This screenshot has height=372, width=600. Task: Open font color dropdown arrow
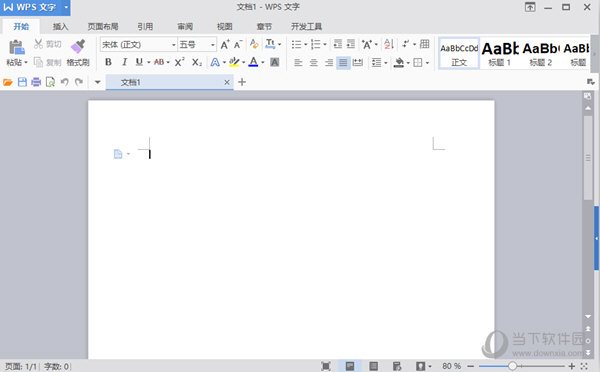[x=263, y=62]
